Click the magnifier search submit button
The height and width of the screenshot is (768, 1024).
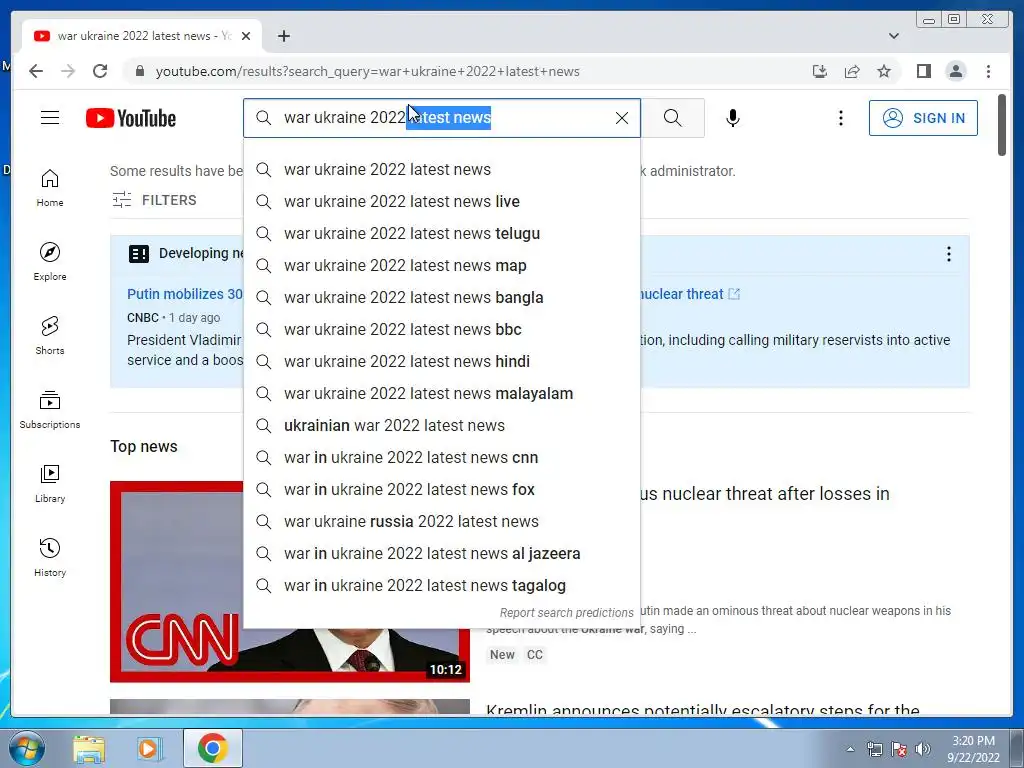coord(673,118)
